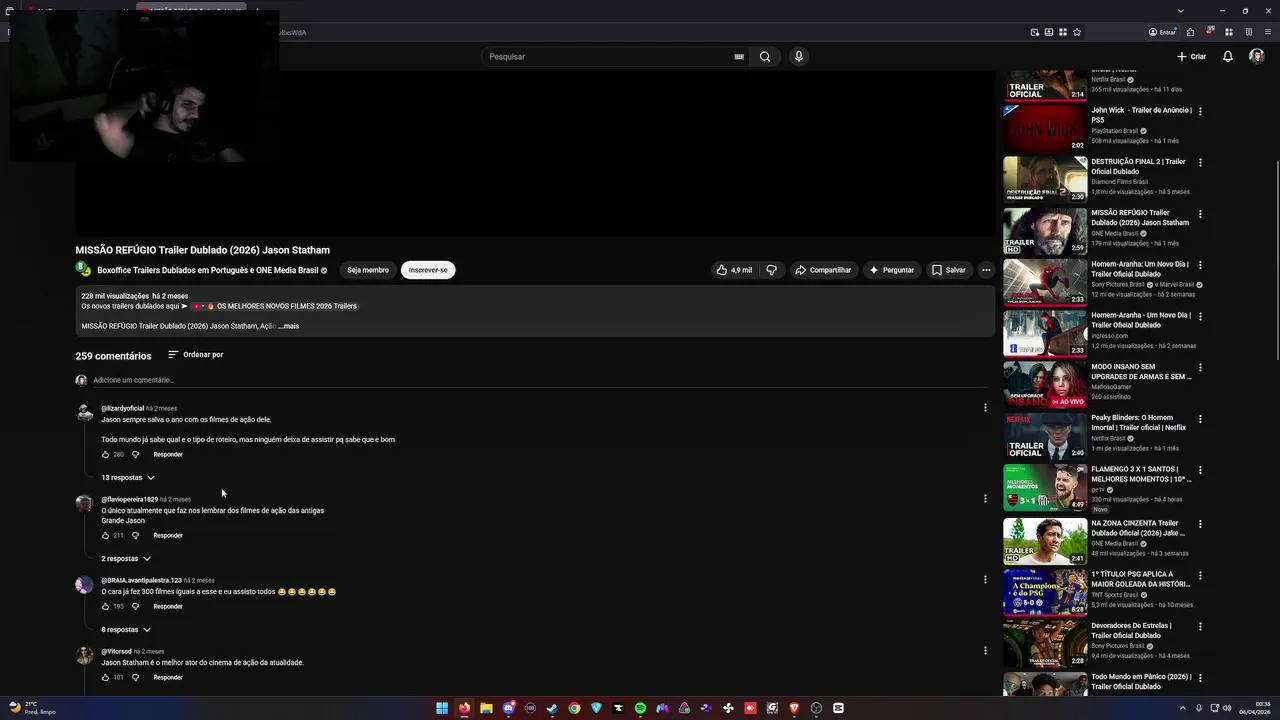The width and height of the screenshot is (1280, 720).
Task: Open the notifications bell
Action: point(1228,57)
